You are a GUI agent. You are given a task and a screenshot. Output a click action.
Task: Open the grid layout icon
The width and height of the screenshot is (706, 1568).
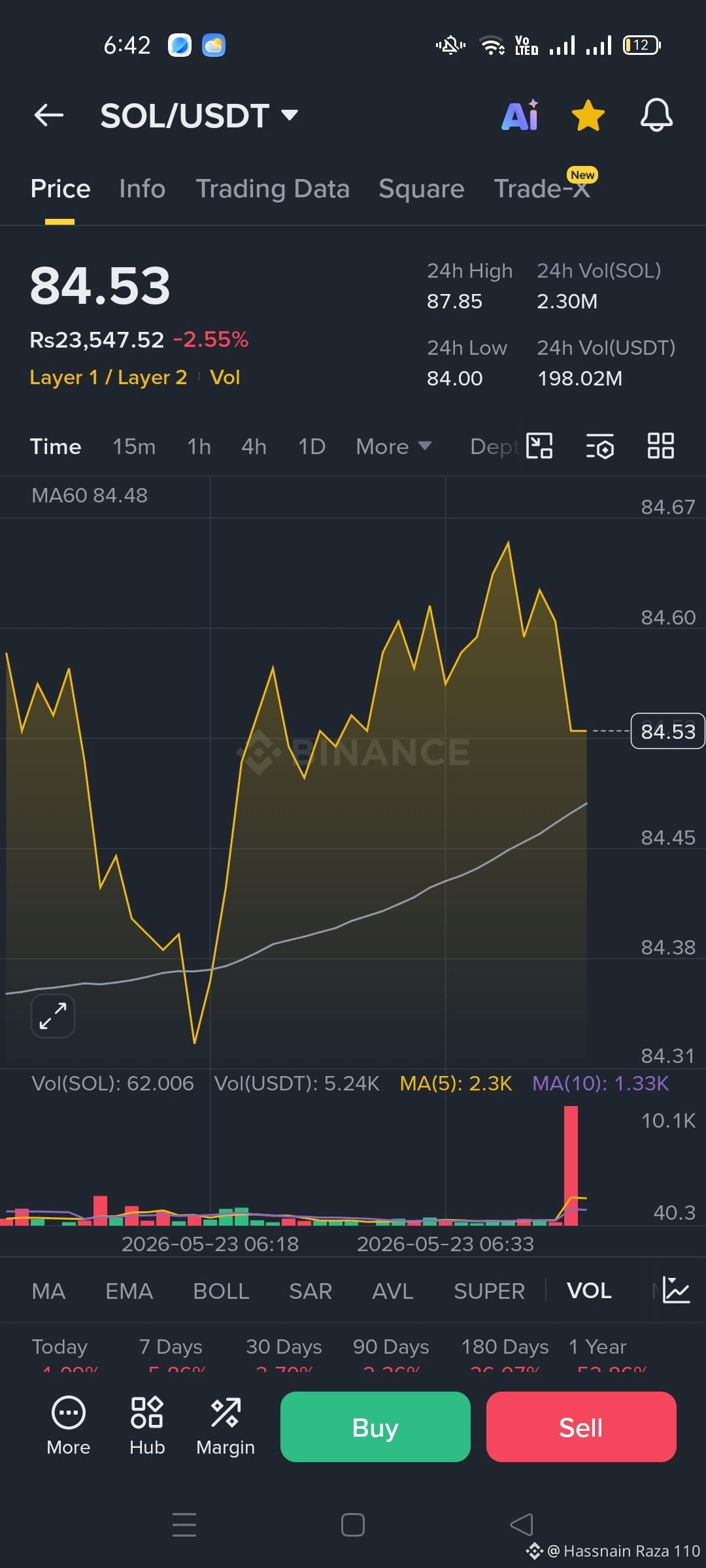[x=660, y=446]
